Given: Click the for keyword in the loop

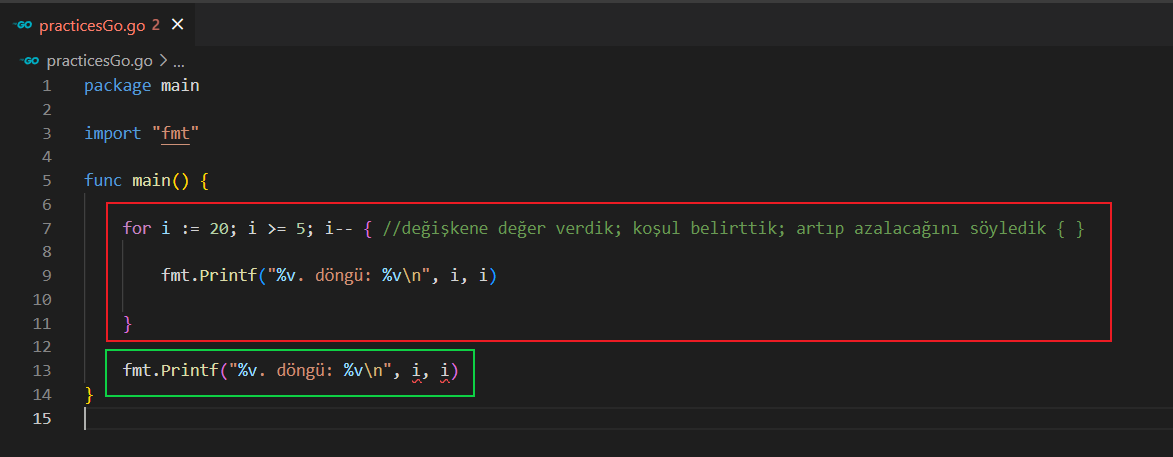Looking at the screenshot, I should (136, 228).
